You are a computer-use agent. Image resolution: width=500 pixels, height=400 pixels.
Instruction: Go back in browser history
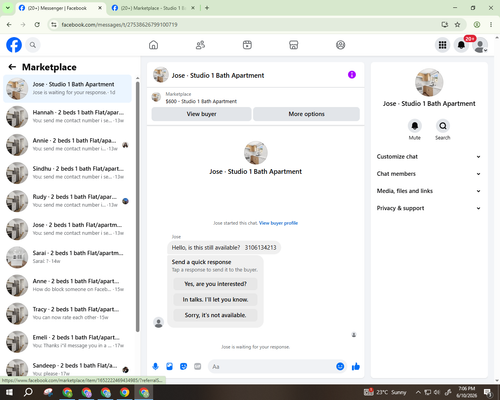(x=9, y=24)
